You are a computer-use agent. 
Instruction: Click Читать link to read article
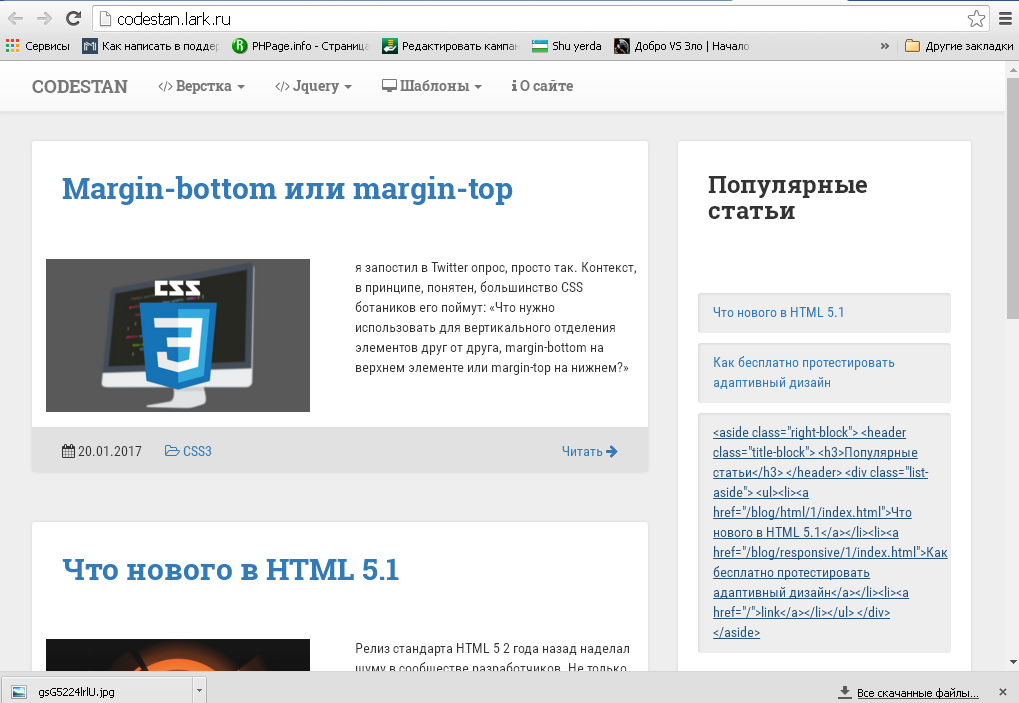pos(582,452)
